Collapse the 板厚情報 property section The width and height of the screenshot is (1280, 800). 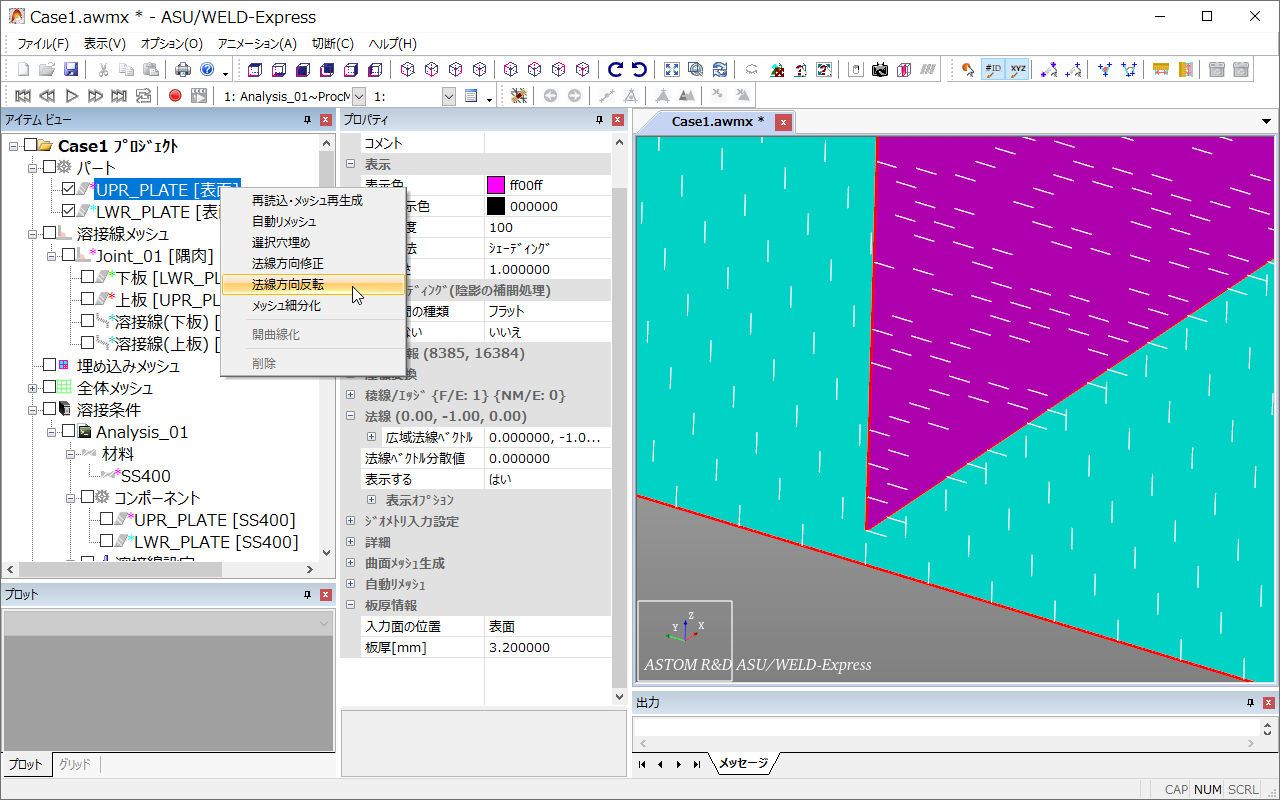[x=350, y=605]
